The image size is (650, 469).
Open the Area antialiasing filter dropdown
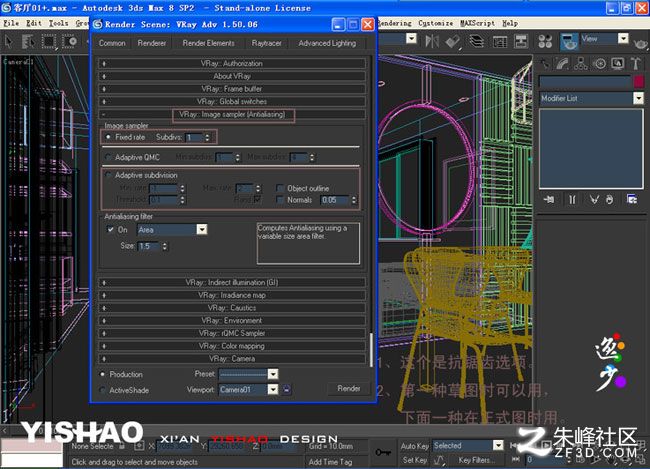tap(201, 229)
